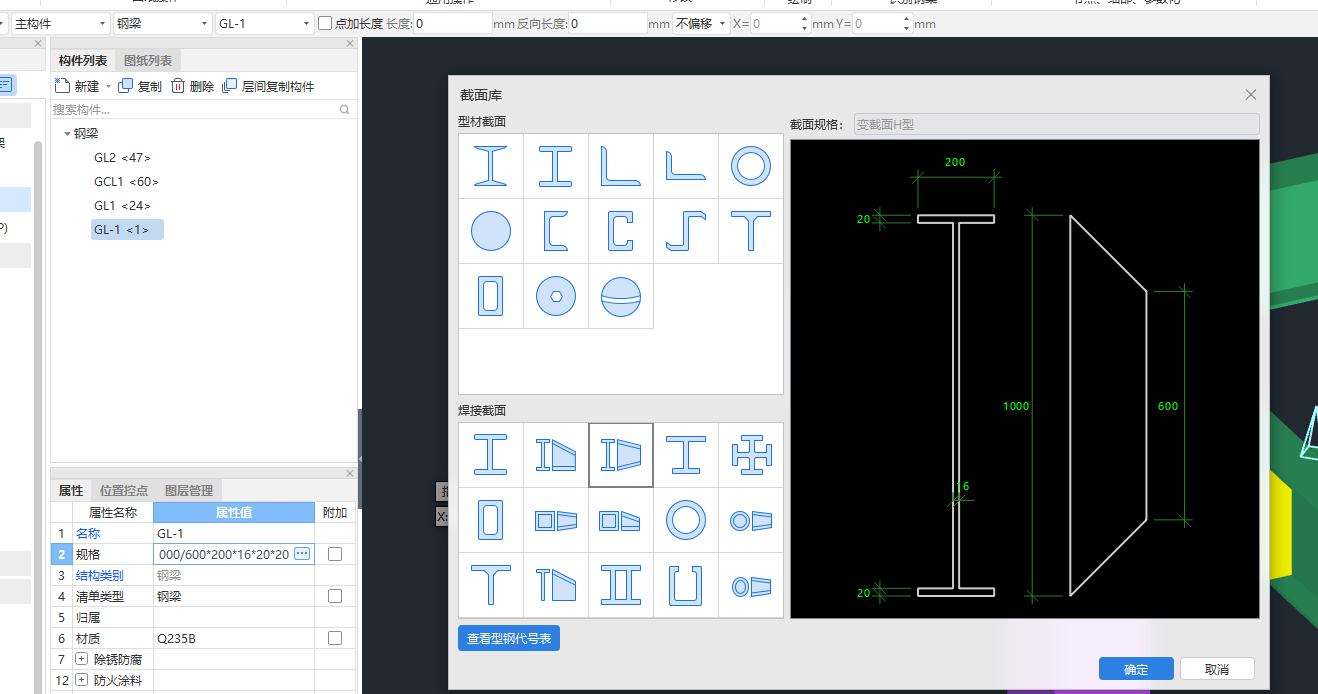Image resolution: width=1318 pixels, height=694 pixels.
Task: Select GCL1 <60> in component tree
Action: (x=126, y=182)
